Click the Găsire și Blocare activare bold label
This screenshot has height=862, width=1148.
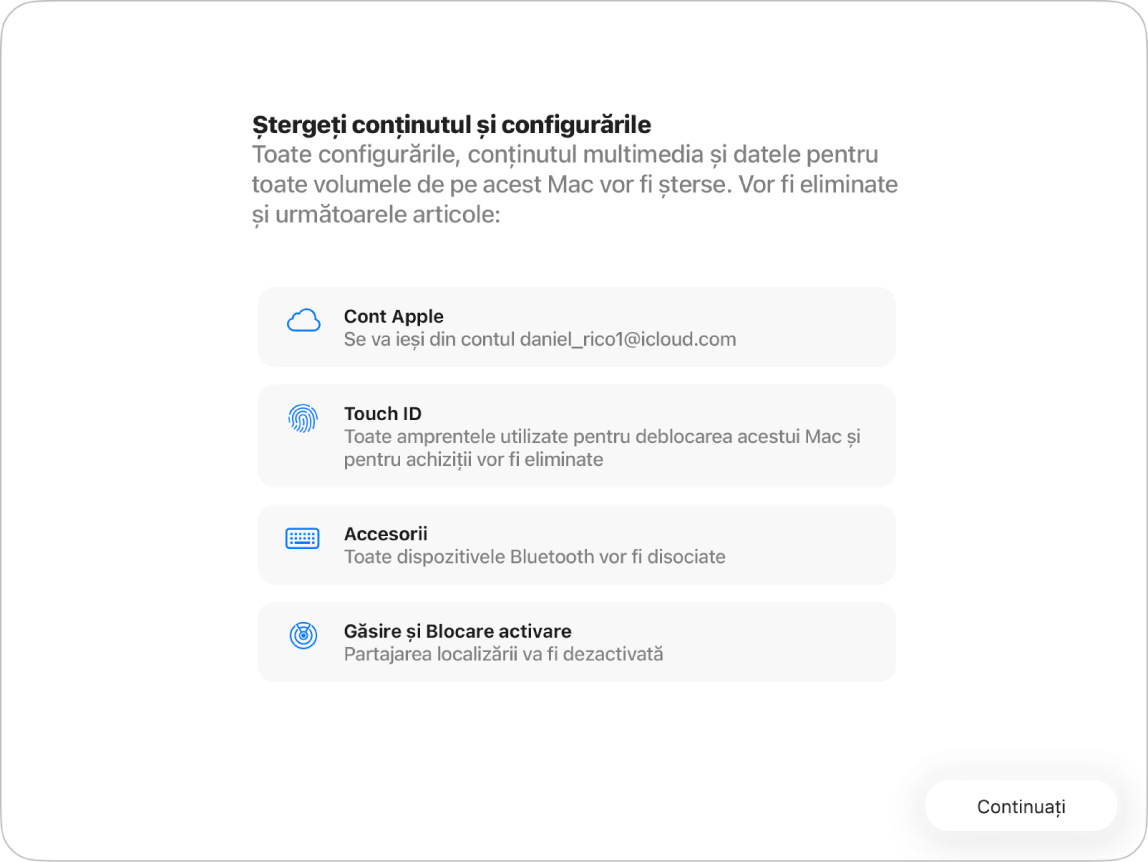(458, 631)
